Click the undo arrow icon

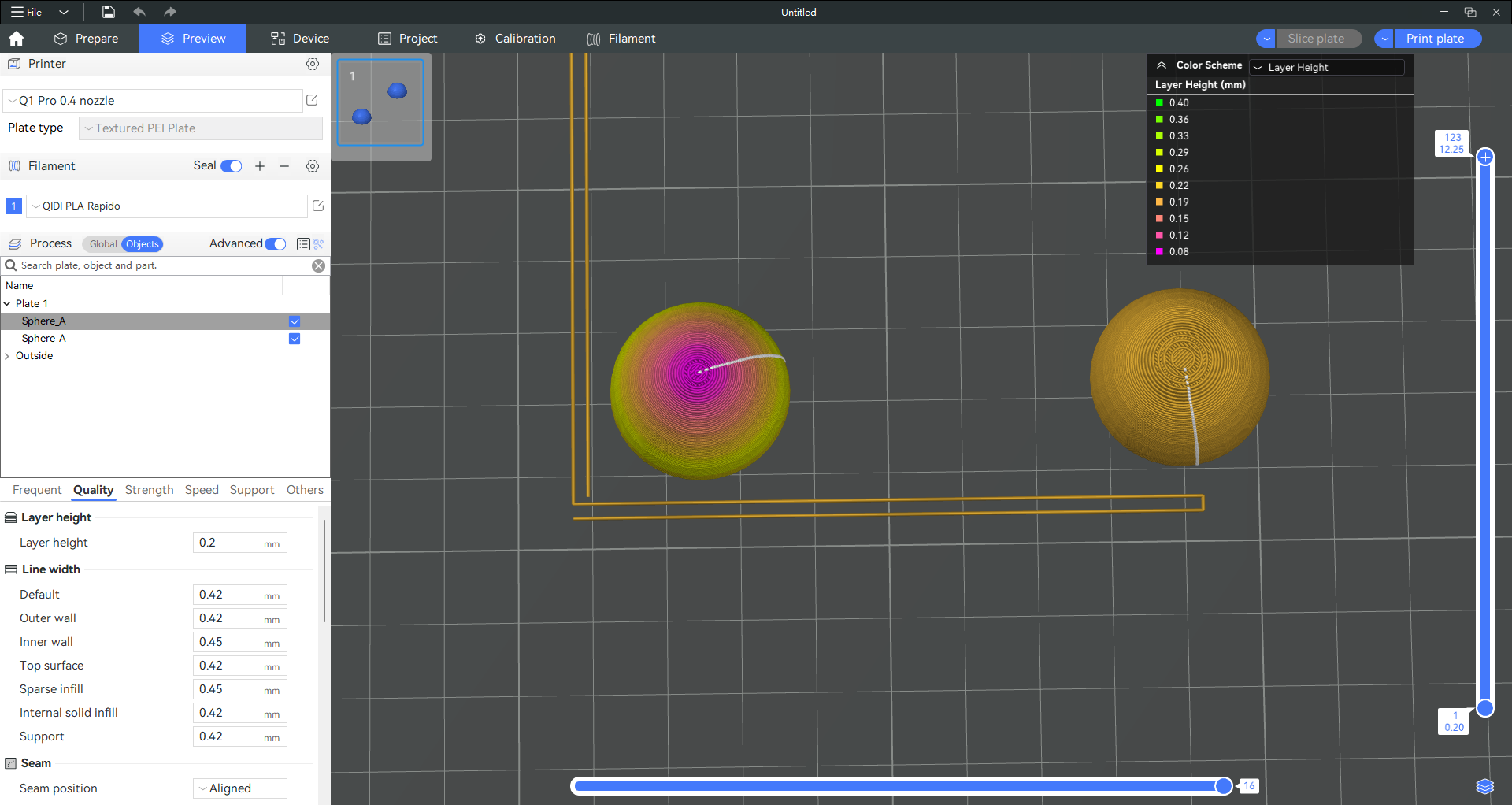139,12
